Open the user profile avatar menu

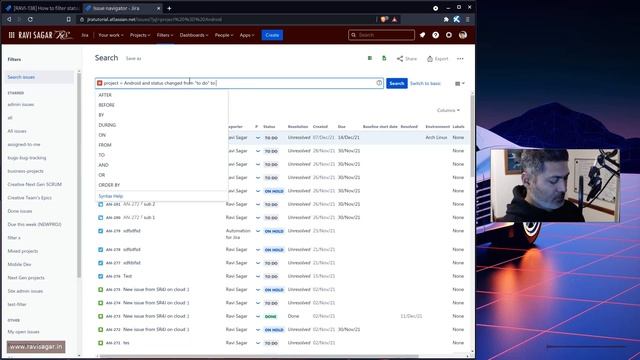pos(462,35)
